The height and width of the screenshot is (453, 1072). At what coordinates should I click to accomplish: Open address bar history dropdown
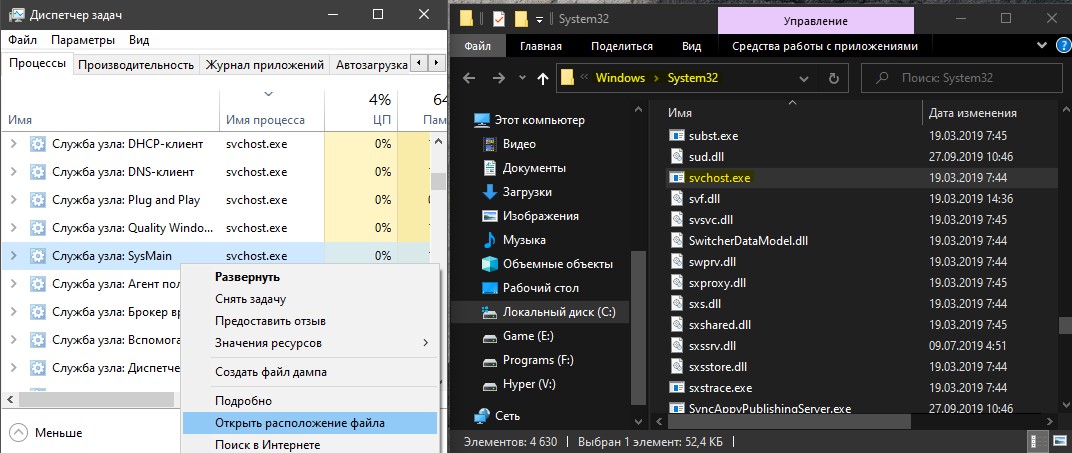[x=804, y=78]
